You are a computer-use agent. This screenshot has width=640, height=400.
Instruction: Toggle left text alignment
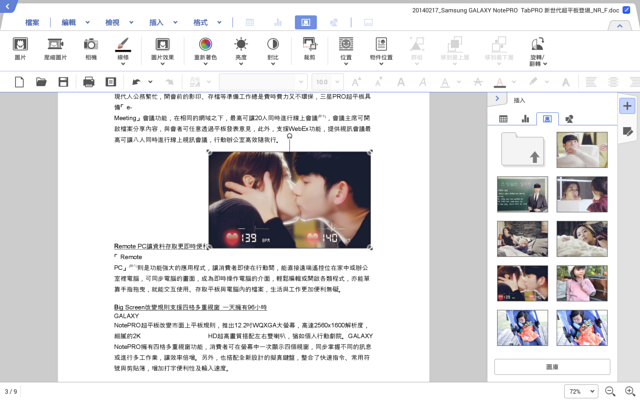click(x=591, y=82)
